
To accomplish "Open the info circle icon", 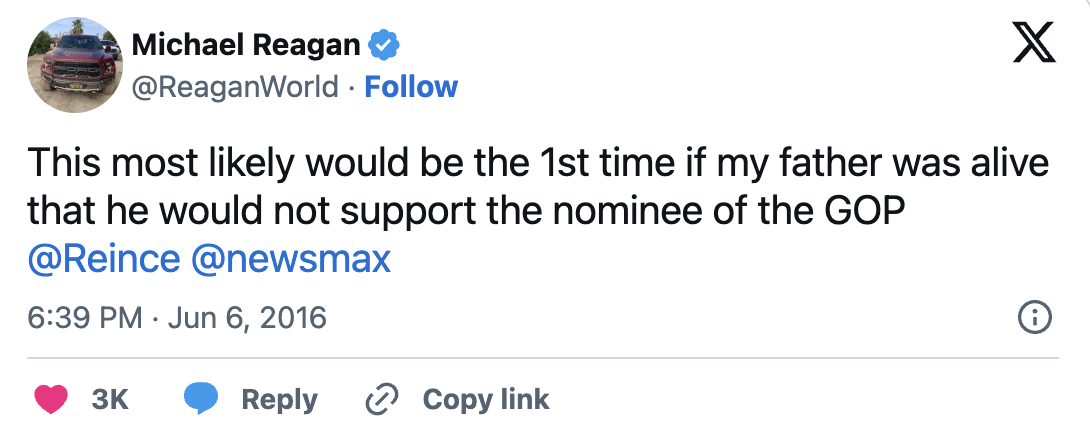I will pyautogui.click(x=1033, y=319).
